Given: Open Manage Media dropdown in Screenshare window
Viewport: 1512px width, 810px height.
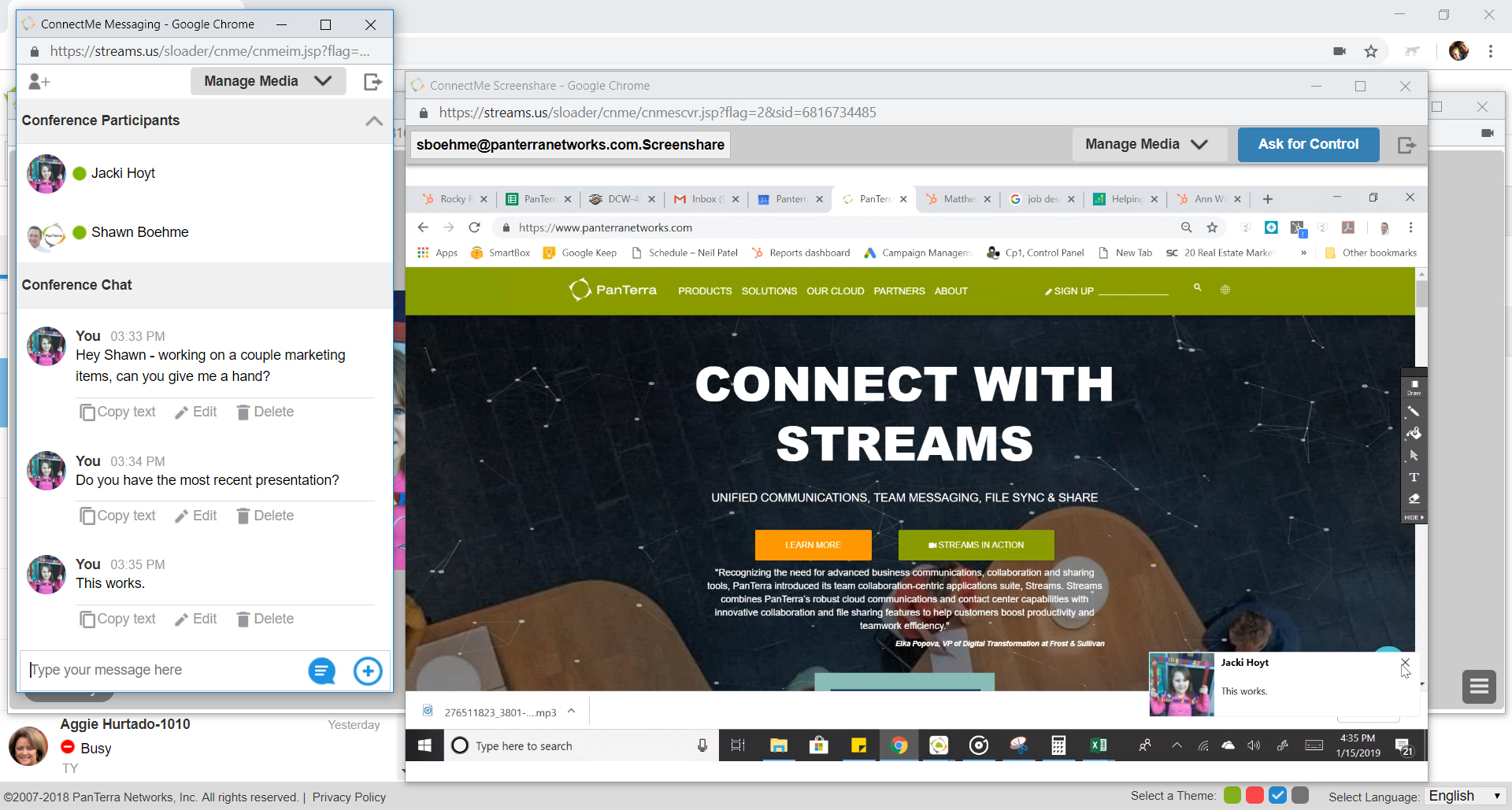Looking at the screenshot, I should [x=1148, y=145].
